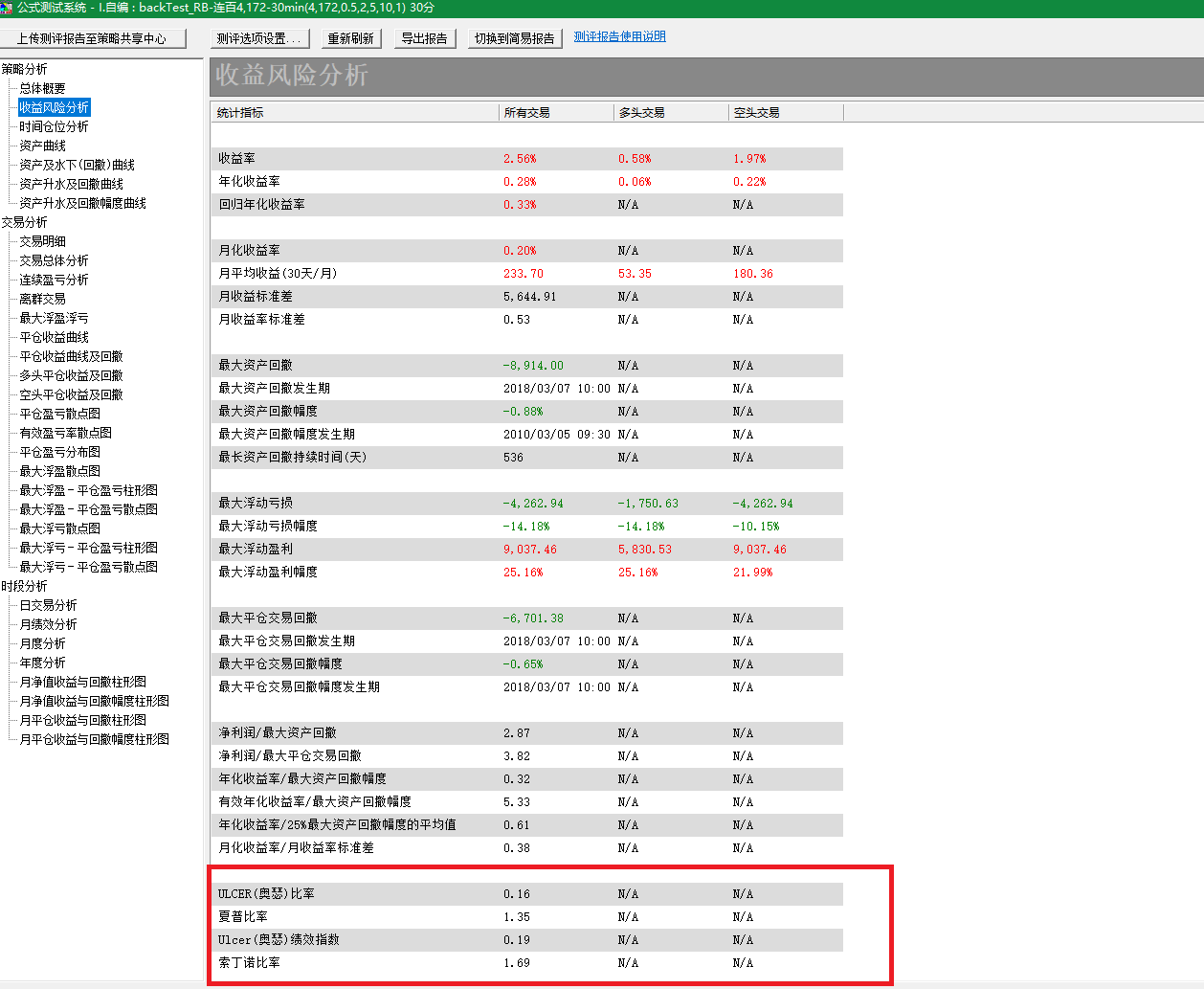
Task: Select 最大资产回撤 value -8,914.00
Action: point(533,365)
